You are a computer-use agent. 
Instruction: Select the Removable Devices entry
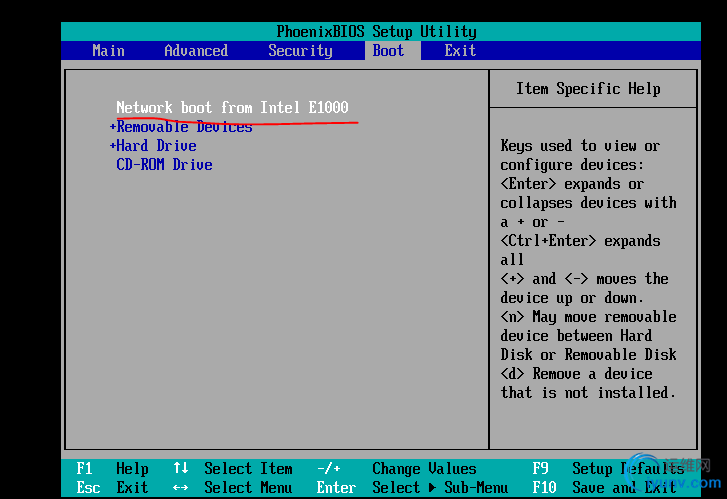185,127
